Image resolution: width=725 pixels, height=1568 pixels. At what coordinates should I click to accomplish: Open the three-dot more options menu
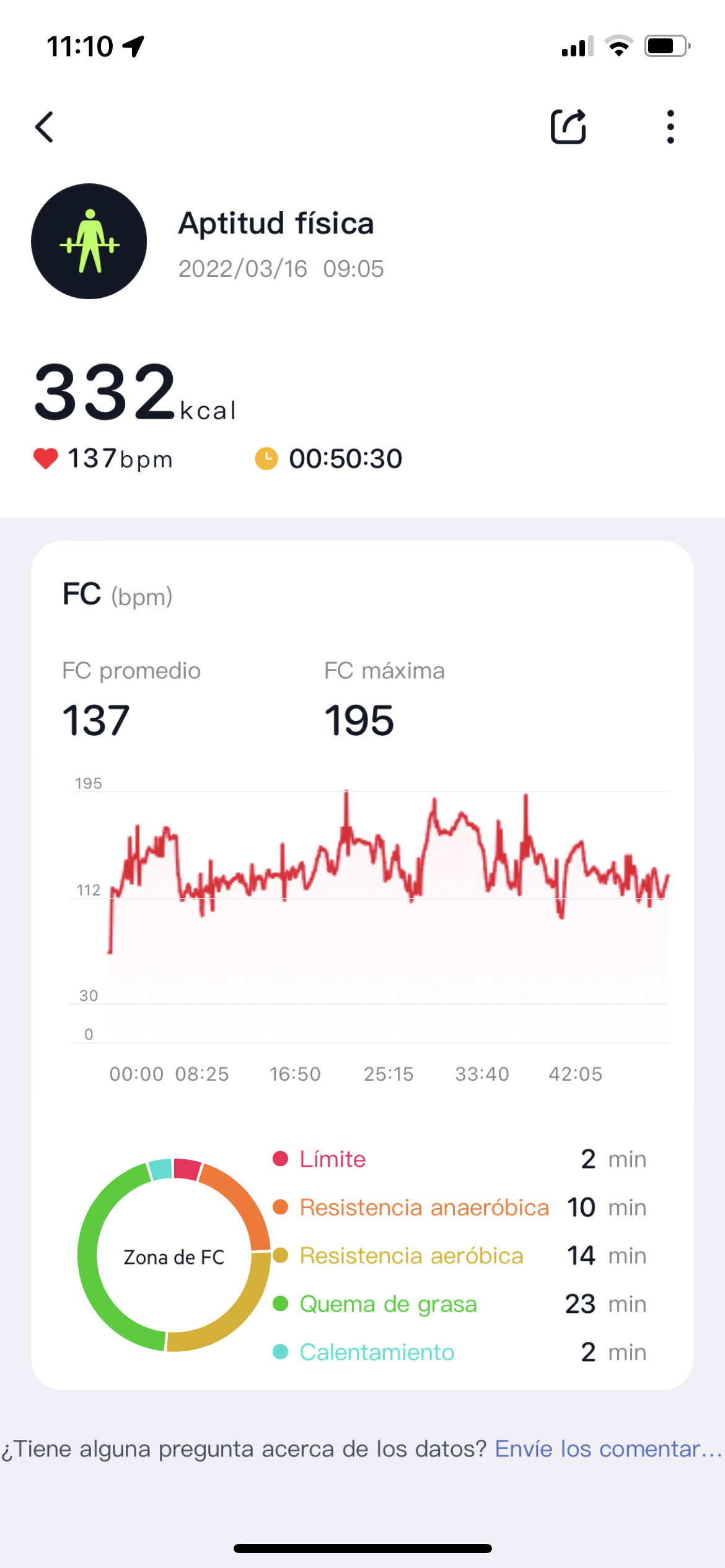(670, 127)
